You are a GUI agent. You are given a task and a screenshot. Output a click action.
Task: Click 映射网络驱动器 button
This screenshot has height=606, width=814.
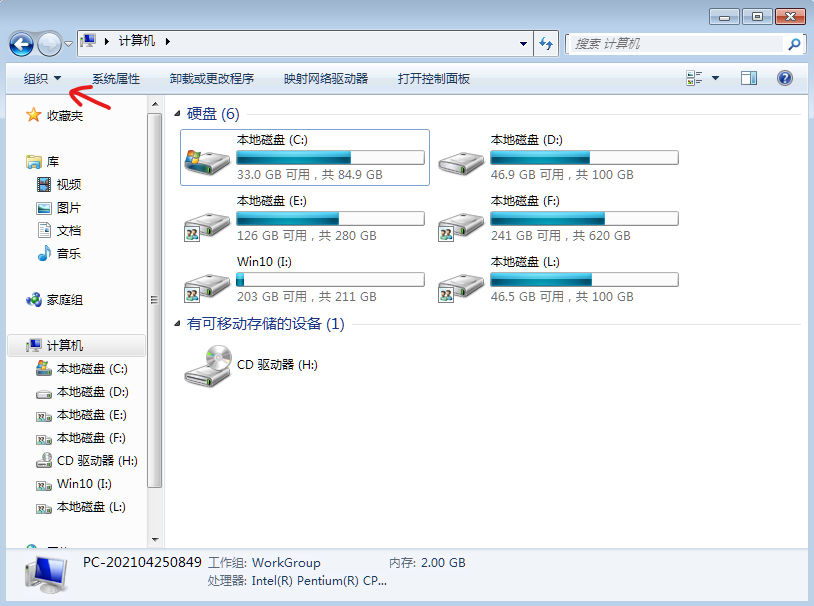pos(326,78)
